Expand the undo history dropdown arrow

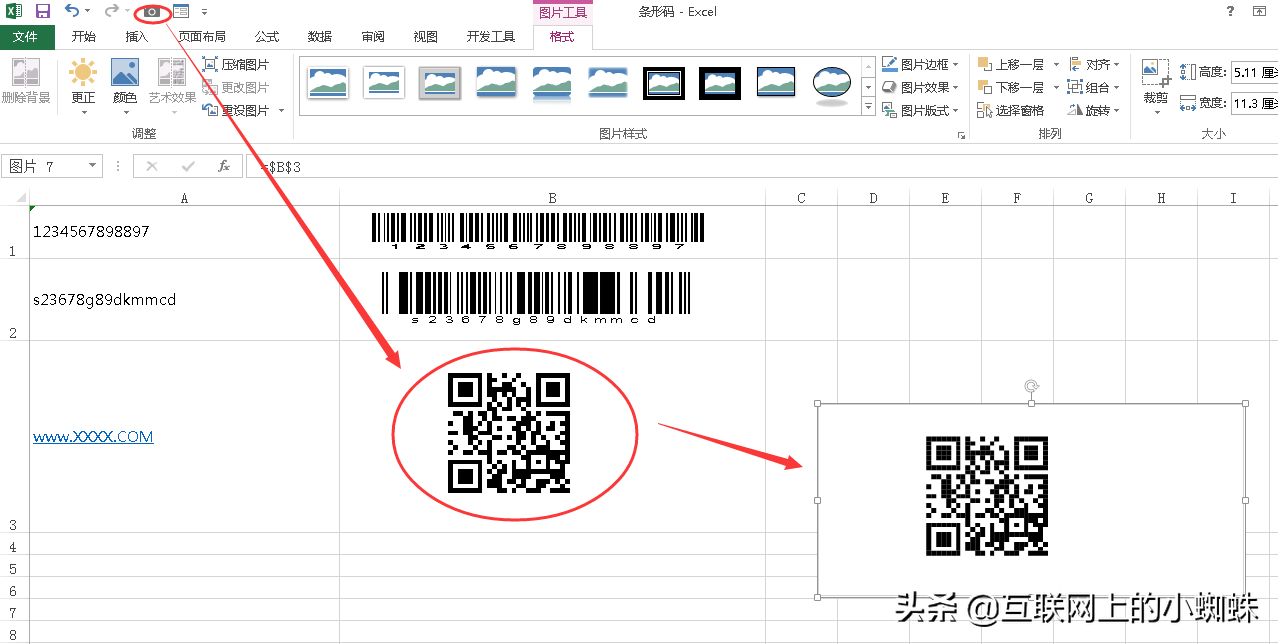(x=88, y=11)
